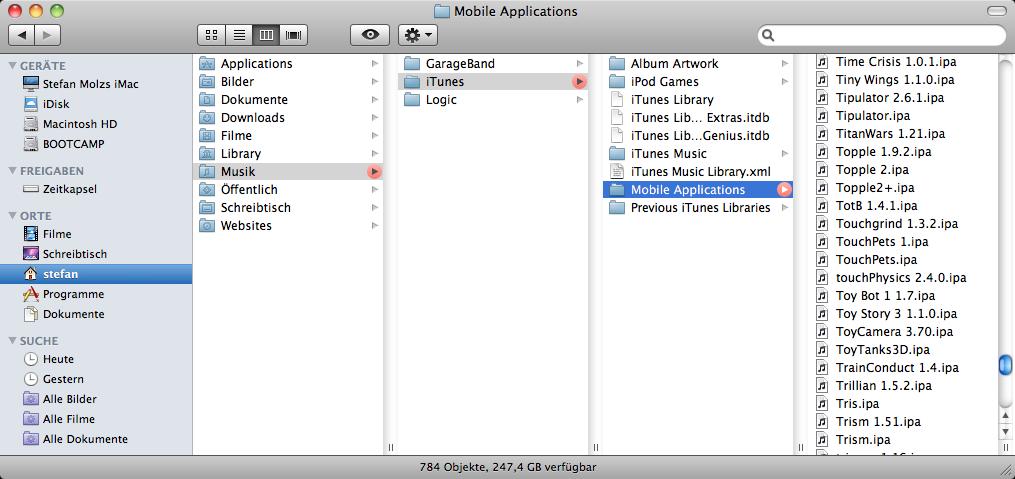Open the Öffentlich folder
This screenshot has height=479, width=1015.
click(289, 190)
